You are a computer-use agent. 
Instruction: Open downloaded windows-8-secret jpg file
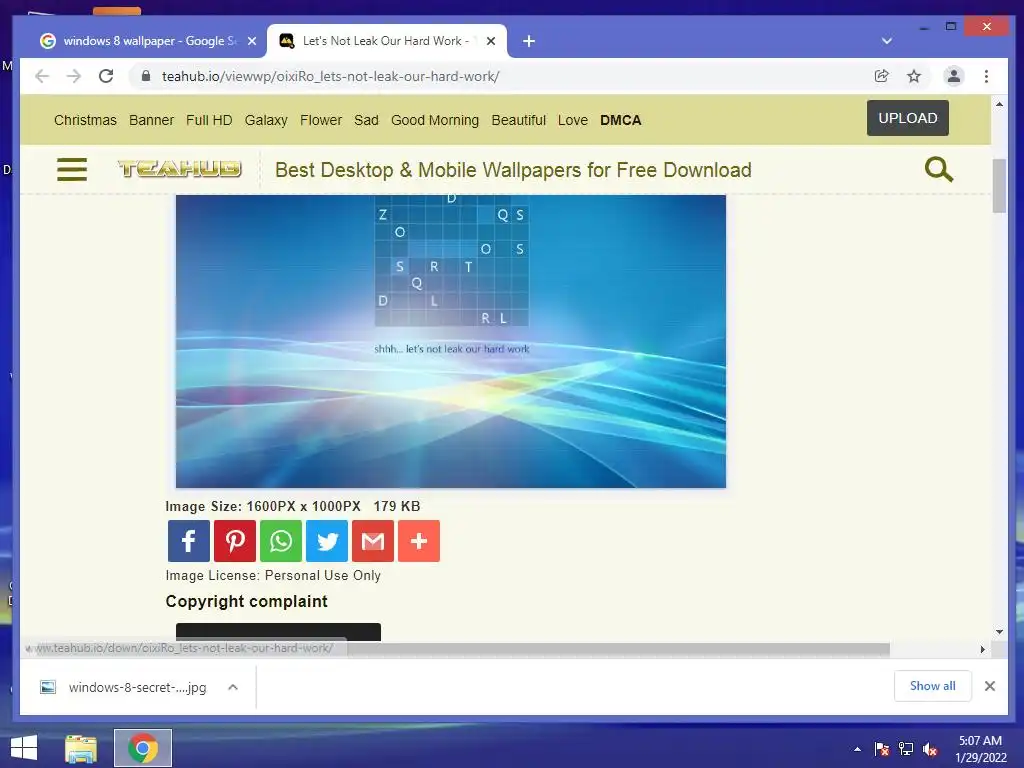tap(124, 687)
